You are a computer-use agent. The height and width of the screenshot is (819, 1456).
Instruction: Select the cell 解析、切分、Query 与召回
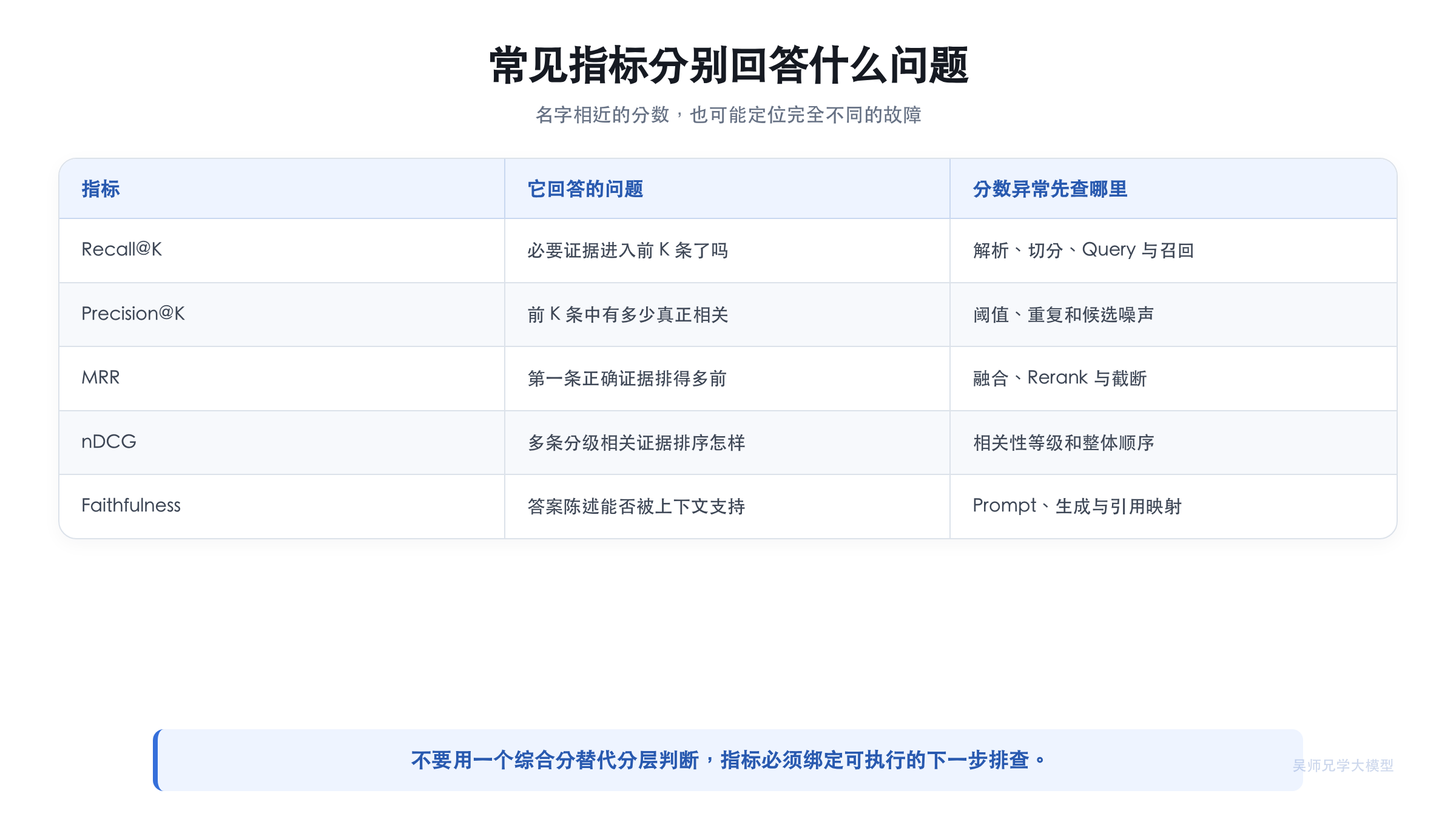pos(1173,250)
